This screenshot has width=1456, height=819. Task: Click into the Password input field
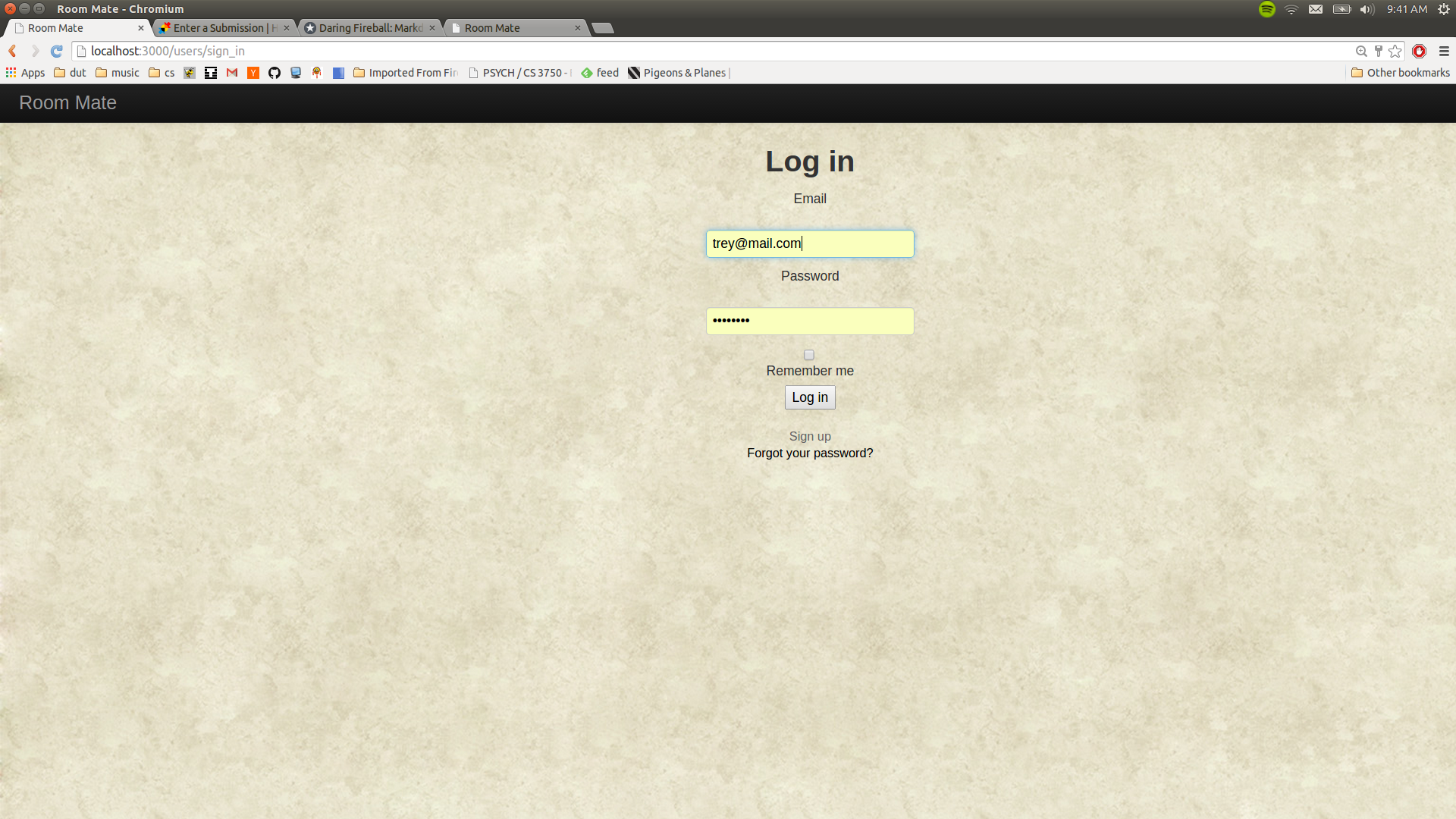(809, 321)
